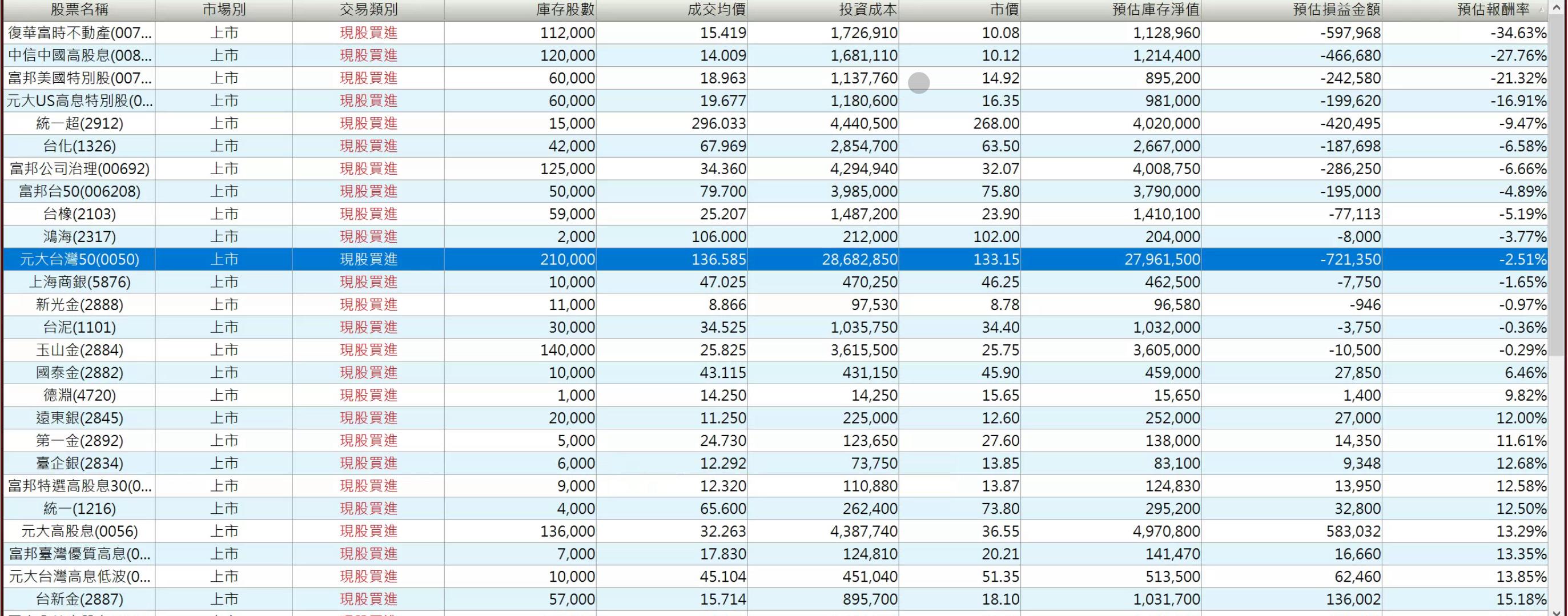Image resolution: width=1568 pixels, height=616 pixels.
Task: Select the 復華富時不動產 row
Action: [775, 33]
